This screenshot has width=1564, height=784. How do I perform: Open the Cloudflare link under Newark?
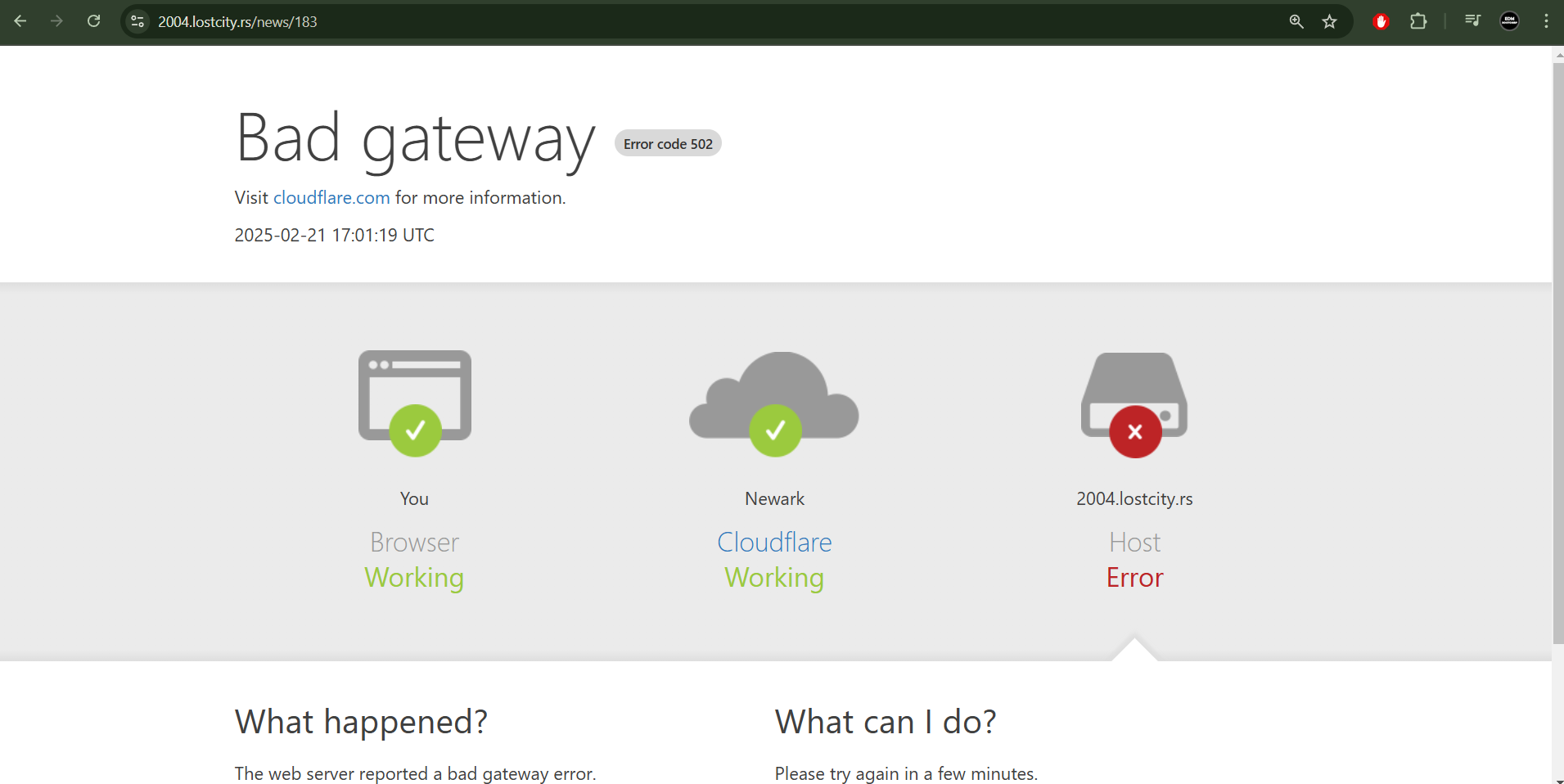(774, 542)
